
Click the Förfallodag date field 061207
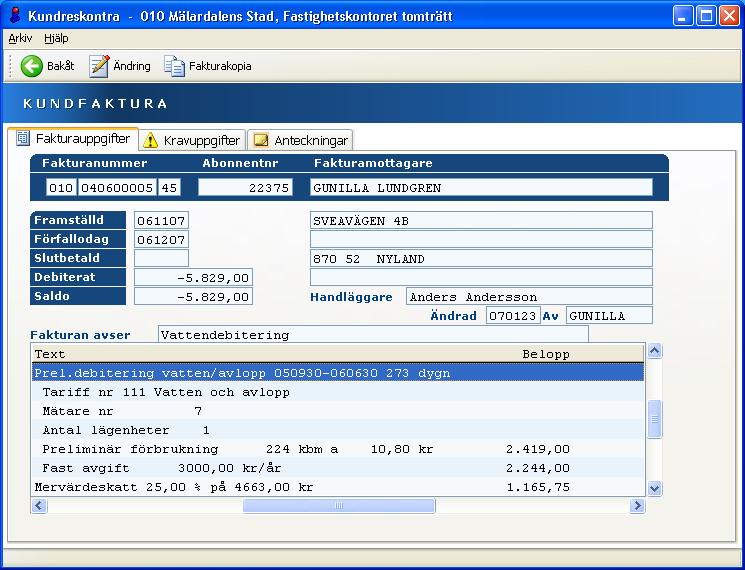[x=161, y=239]
